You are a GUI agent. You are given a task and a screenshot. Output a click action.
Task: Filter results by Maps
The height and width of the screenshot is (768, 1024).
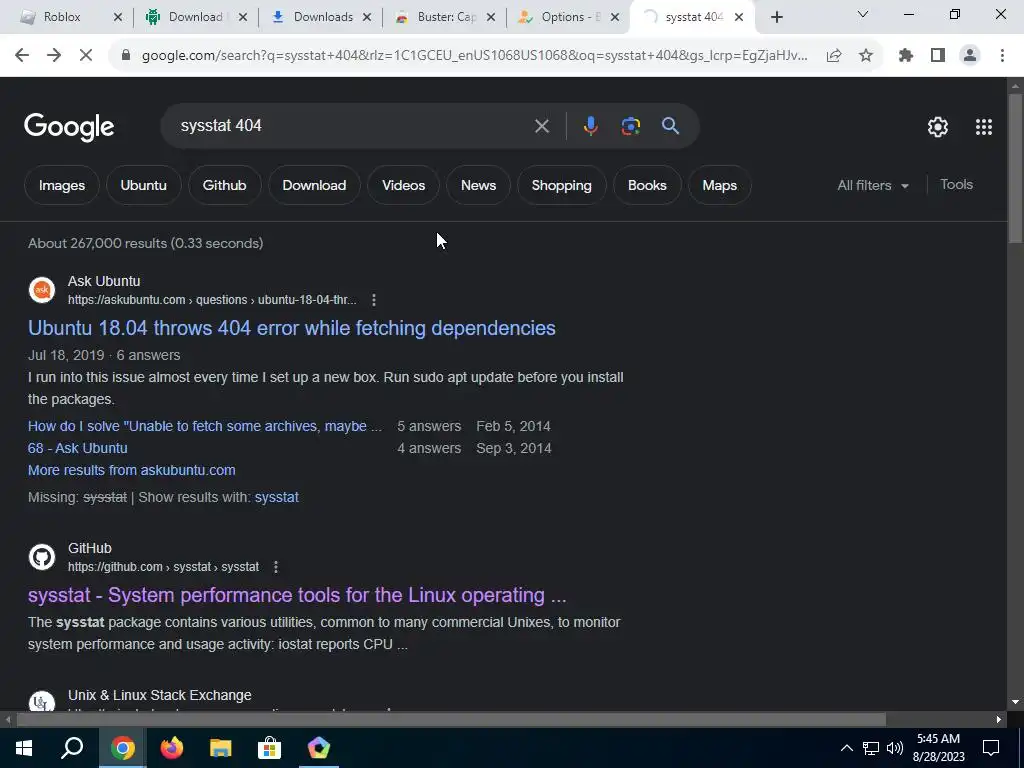coord(720,185)
